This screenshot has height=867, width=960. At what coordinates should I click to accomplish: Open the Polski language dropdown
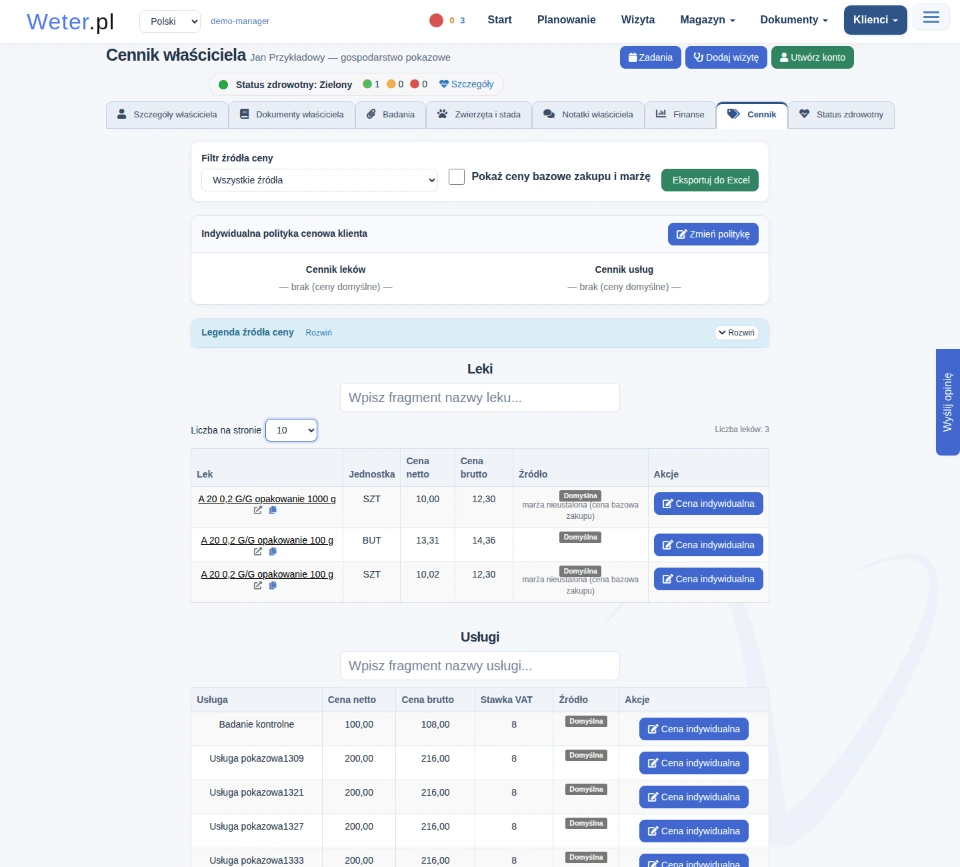coord(170,21)
